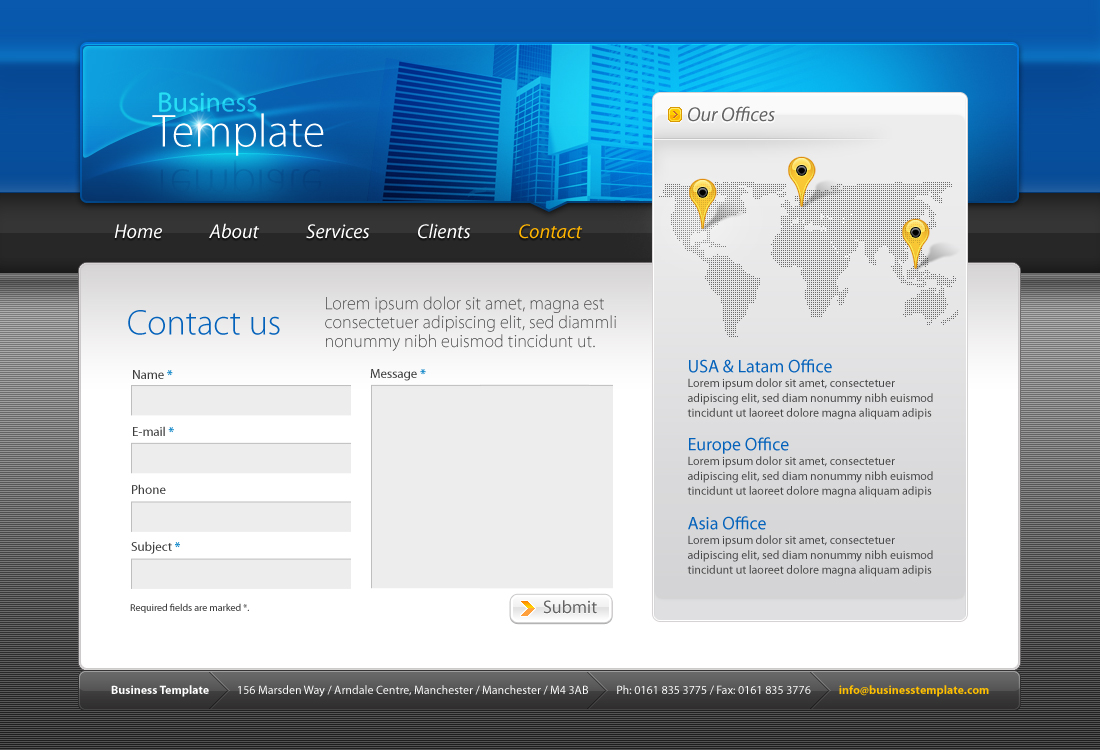Select the Subject input field
Viewport: 1100px width, 750px height.
point(241,574)
